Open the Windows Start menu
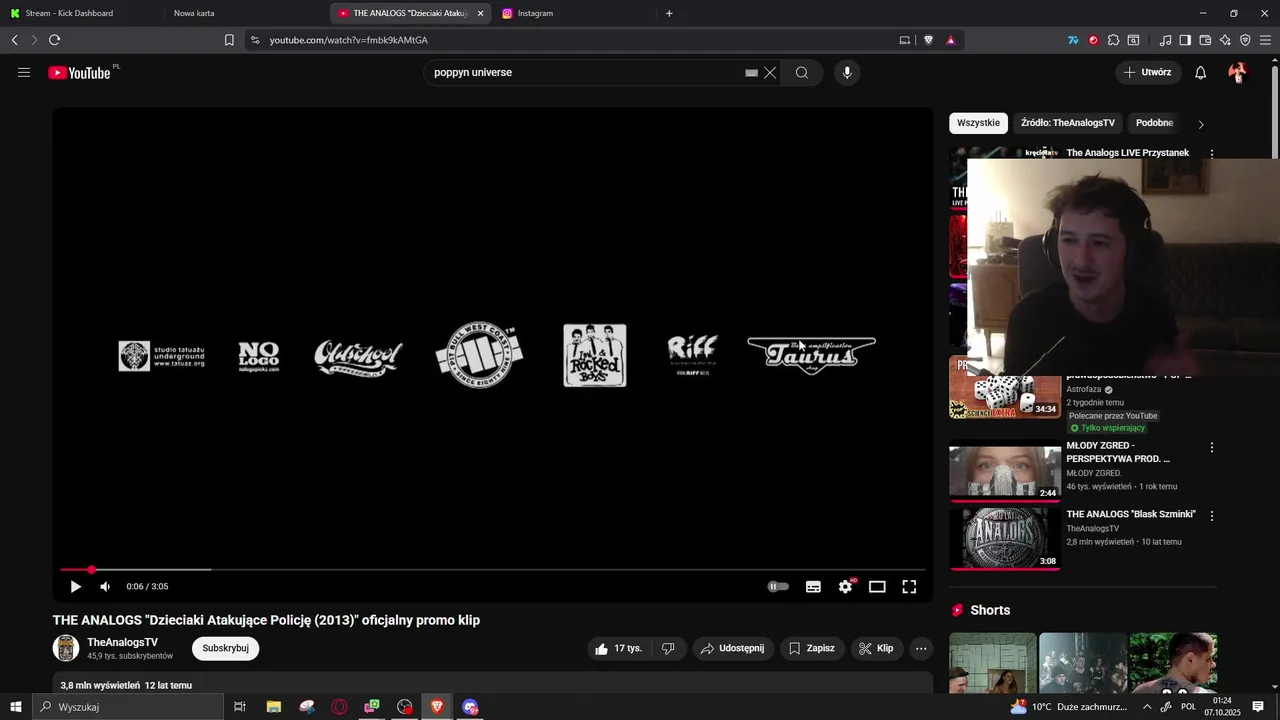Viewport: 1280px width, 720px height. (16, 706)
